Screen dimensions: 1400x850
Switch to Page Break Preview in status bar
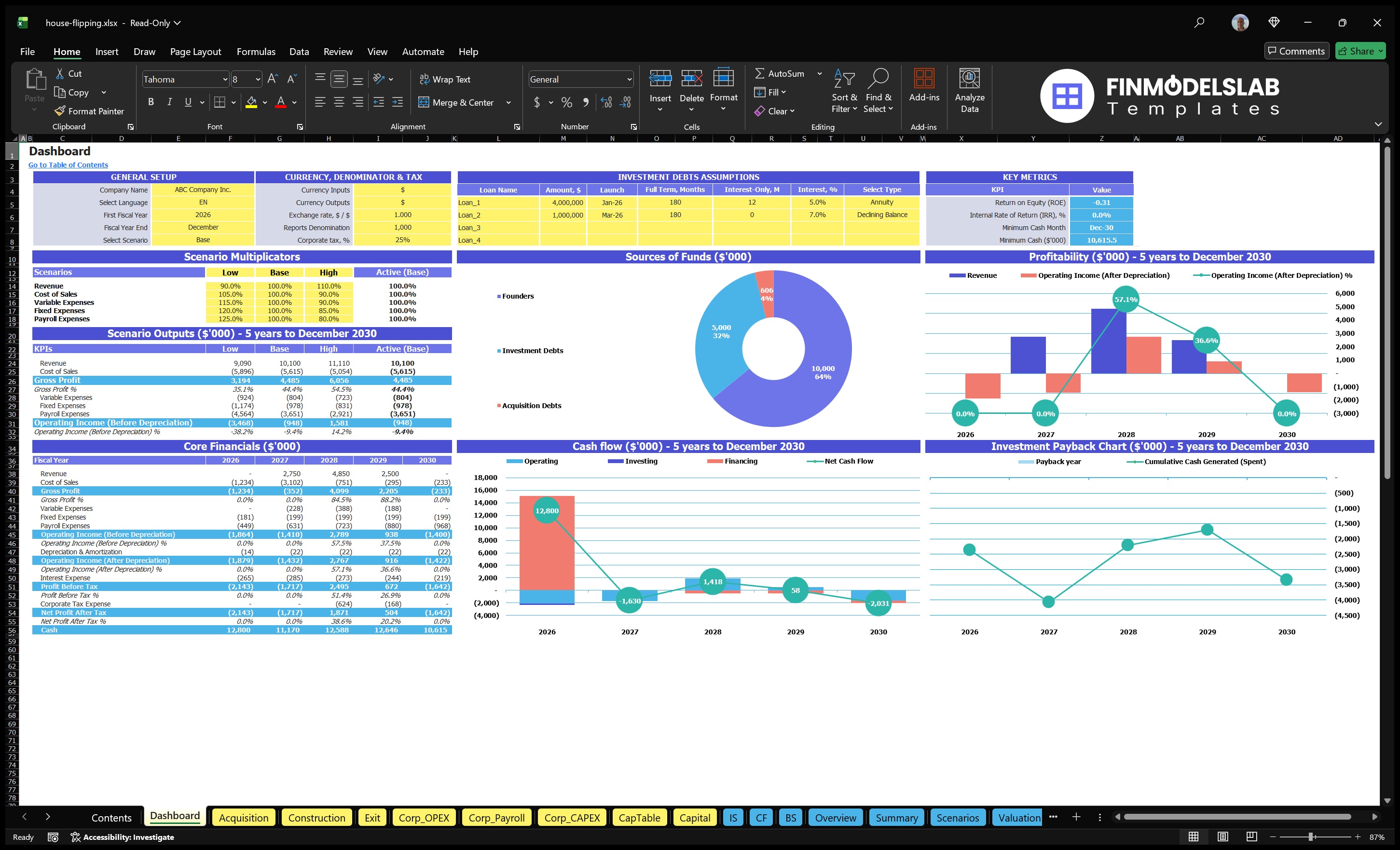tap(1251, 837)
